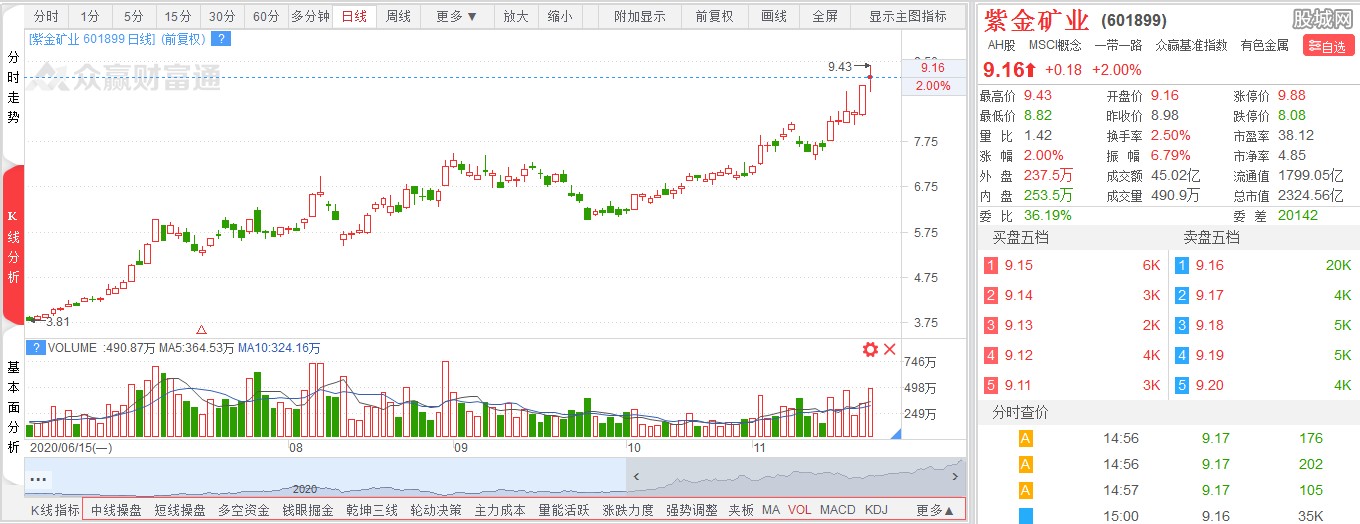Image resolution: width=1360 pixels, height=524 pixels.
Task: Click the ellipsis handle on timeline navigator
Action: (x=39, y=479)
